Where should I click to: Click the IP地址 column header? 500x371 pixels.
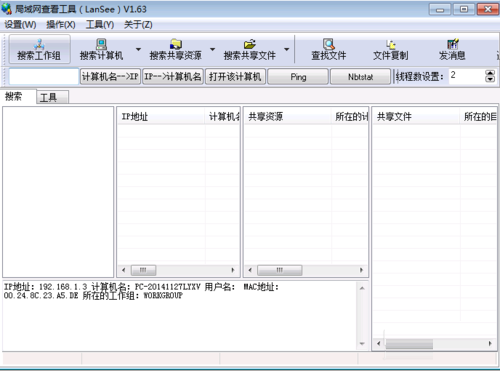pyautogui.click(x=161, y=116)
